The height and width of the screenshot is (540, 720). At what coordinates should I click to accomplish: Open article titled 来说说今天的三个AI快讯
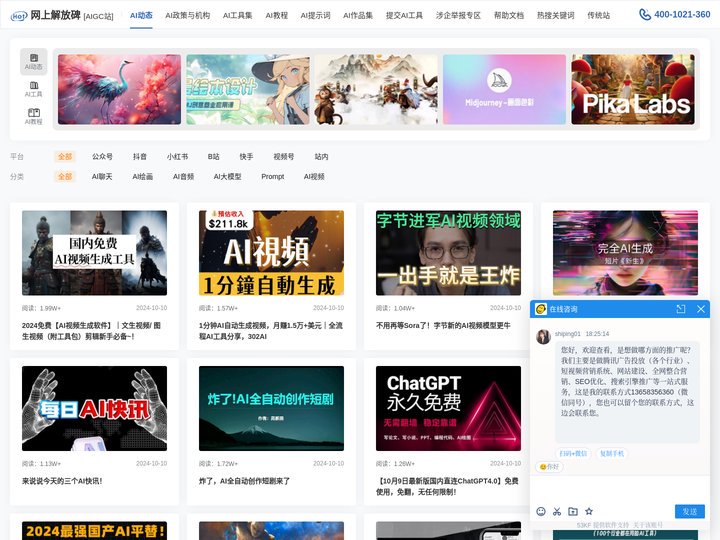pyautogui.click(x=62, y=481)
